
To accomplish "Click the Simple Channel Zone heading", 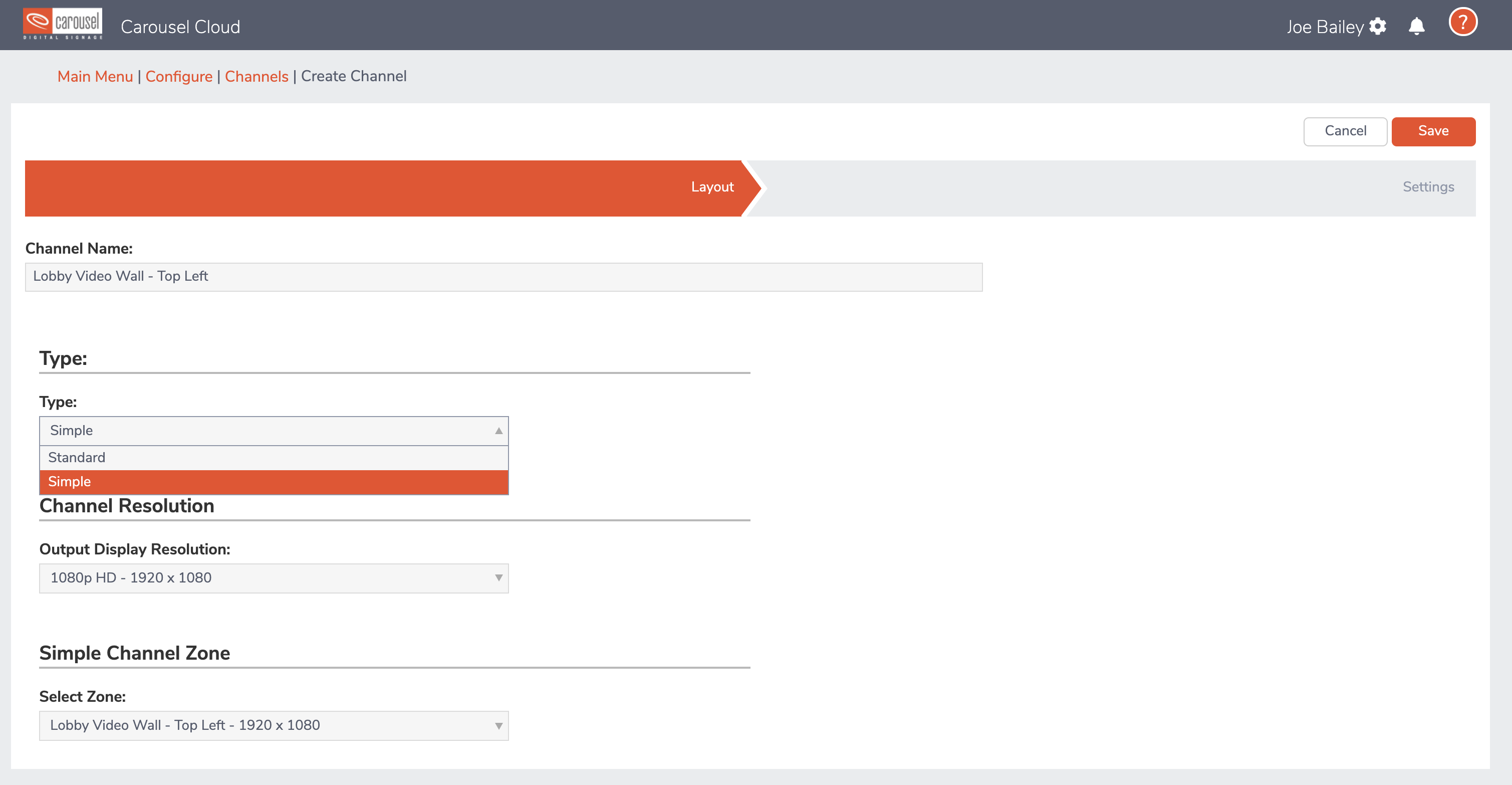I will coord(134,653).
